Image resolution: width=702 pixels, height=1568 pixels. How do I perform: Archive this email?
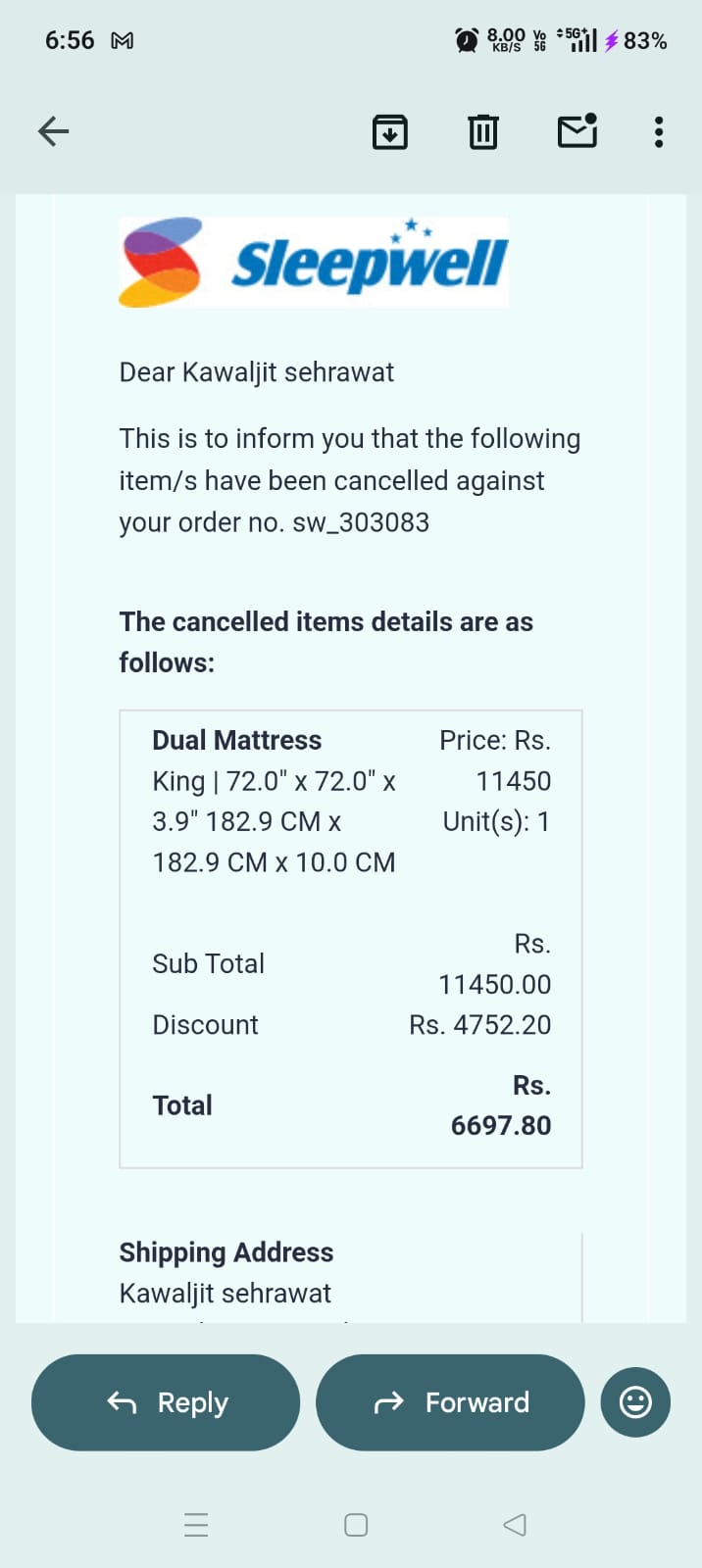coord(390,131)
